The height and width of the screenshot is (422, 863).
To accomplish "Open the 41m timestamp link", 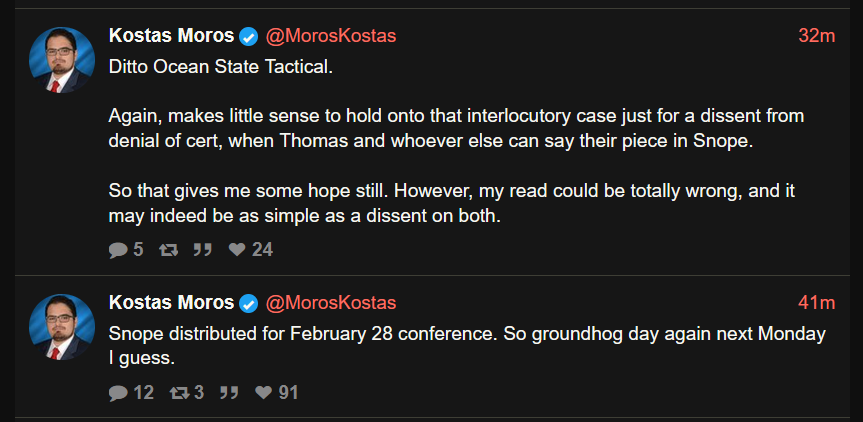I will point(817,303).
